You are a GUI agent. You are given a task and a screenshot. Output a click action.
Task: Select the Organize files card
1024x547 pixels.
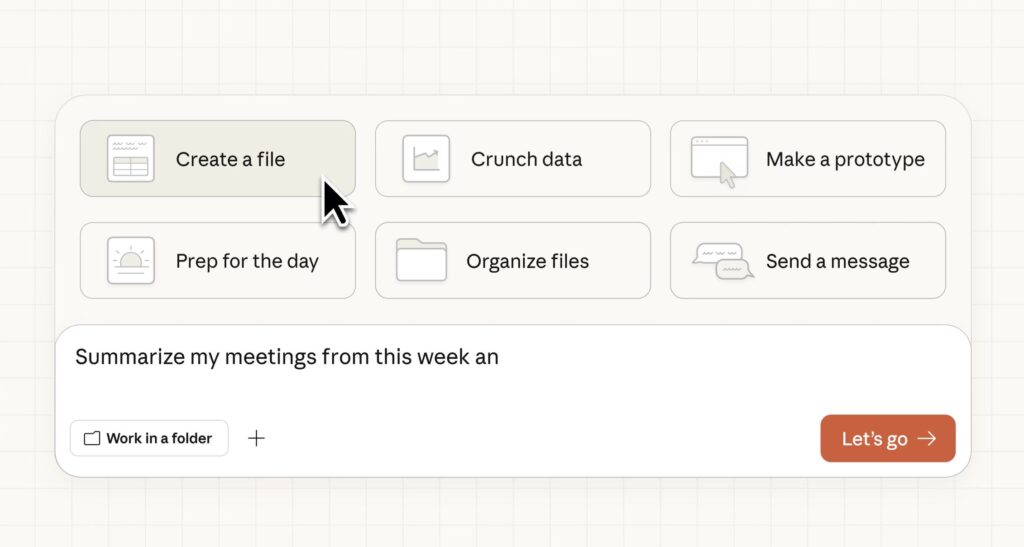click(x=527, y=261)
